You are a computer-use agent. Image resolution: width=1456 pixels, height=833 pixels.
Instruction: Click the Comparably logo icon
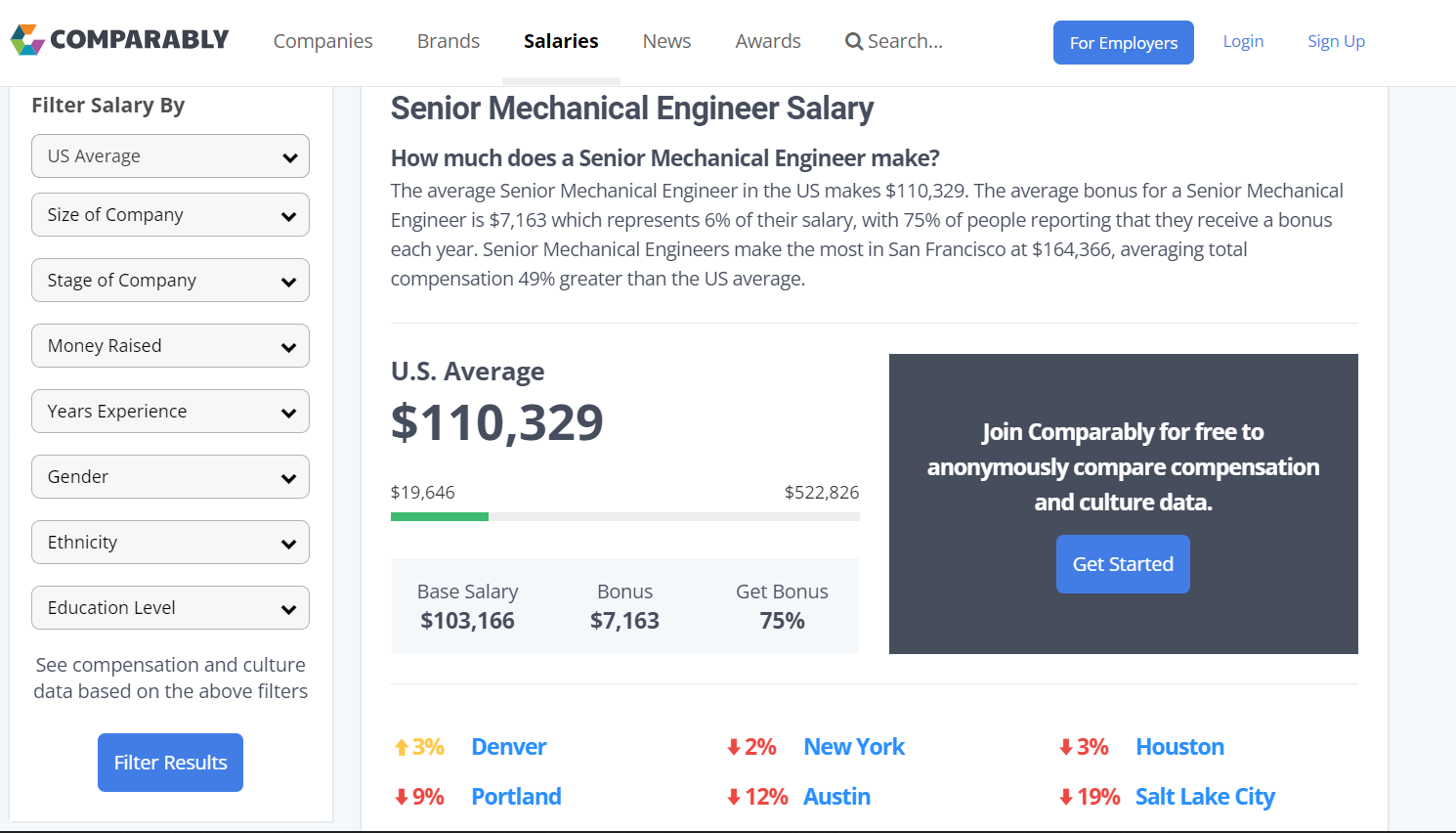point(27,40)
